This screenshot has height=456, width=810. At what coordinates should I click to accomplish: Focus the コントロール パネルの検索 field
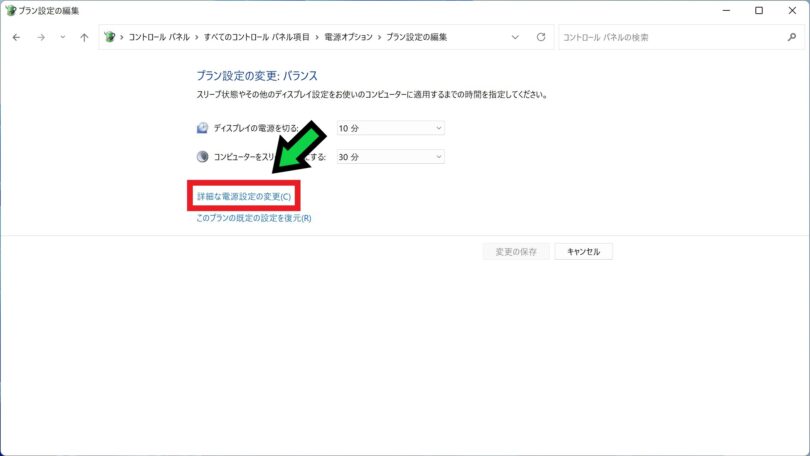670,37
